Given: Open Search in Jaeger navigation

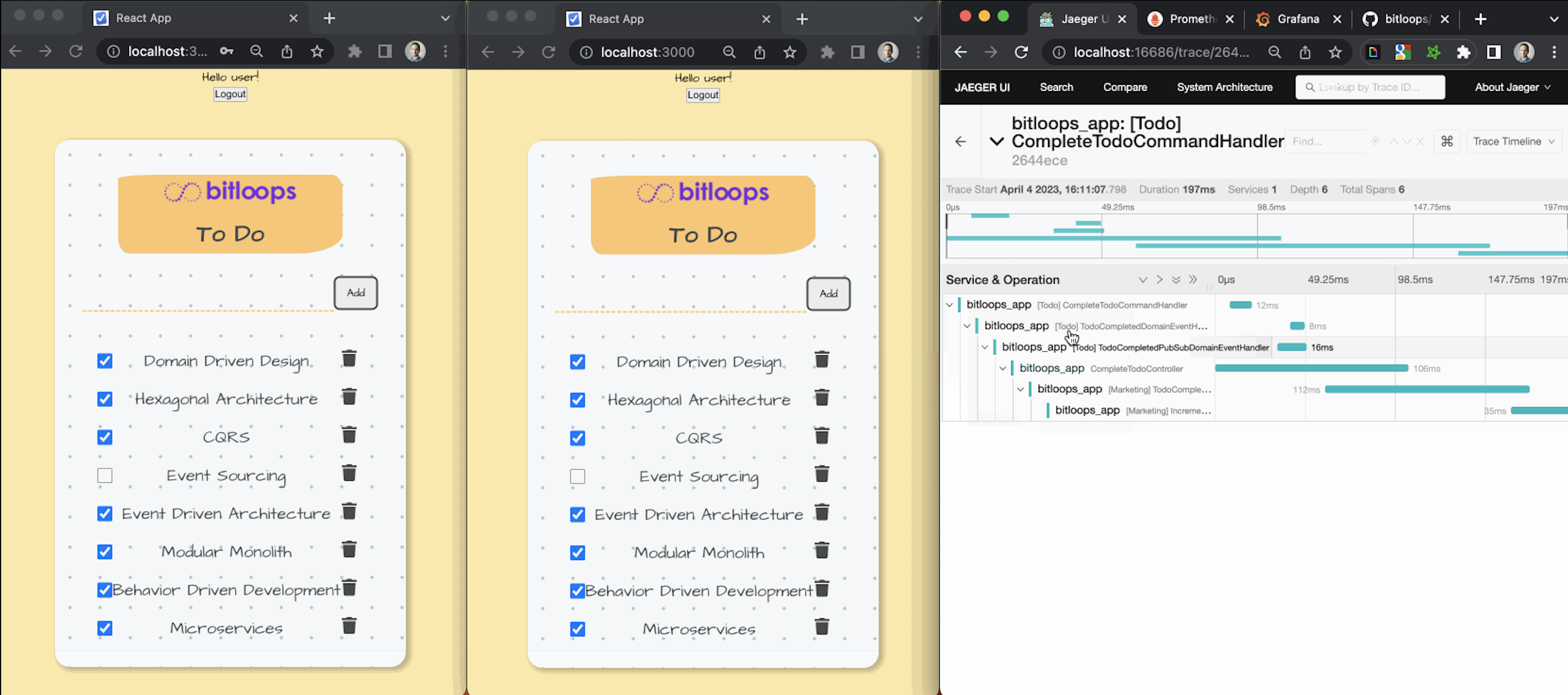Looking at the screenshot, I should pos(1056,87).
